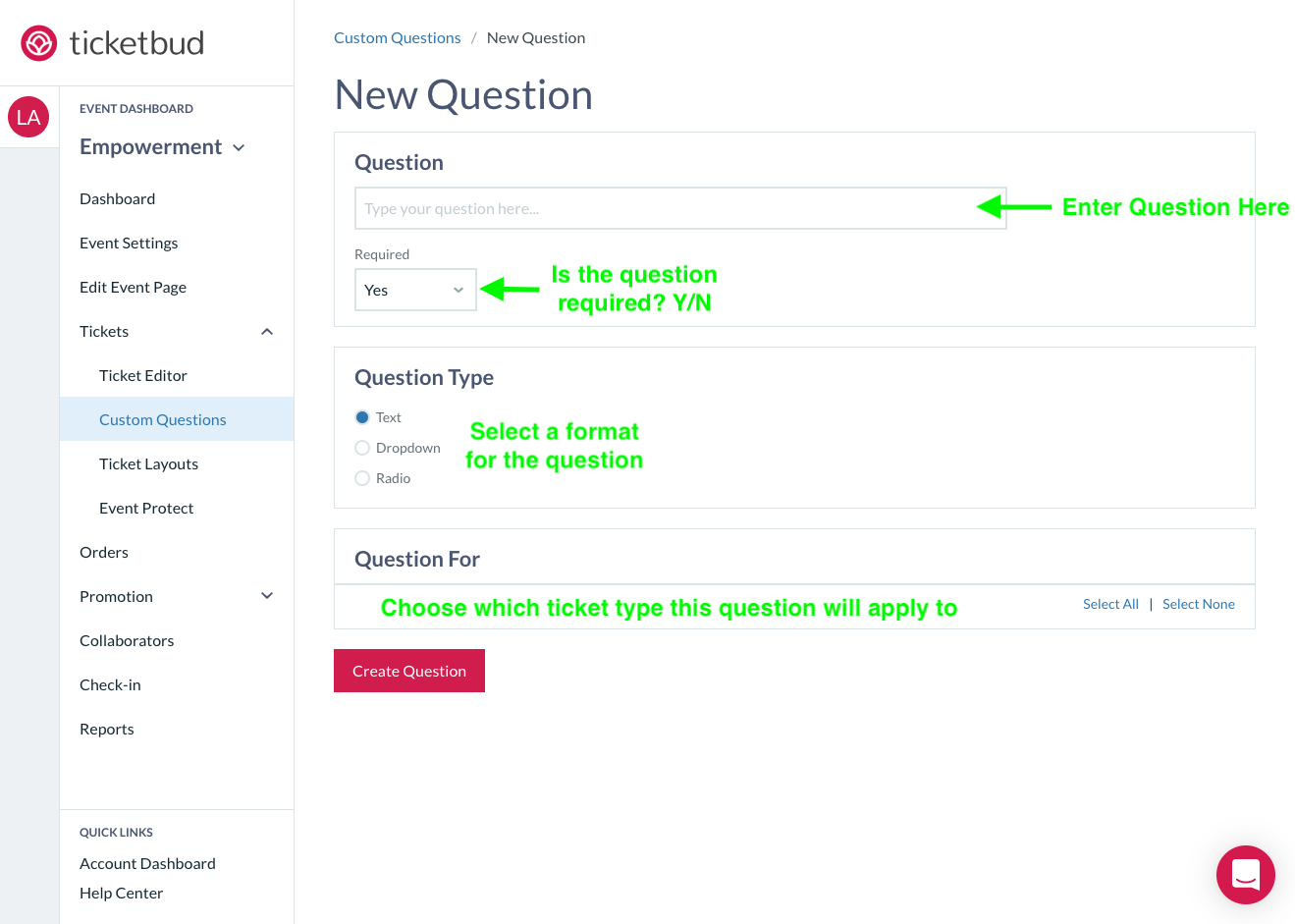1295x924 pixels.
Task: Expand the Promotion submenu chevron
Action: coord(267,596)
